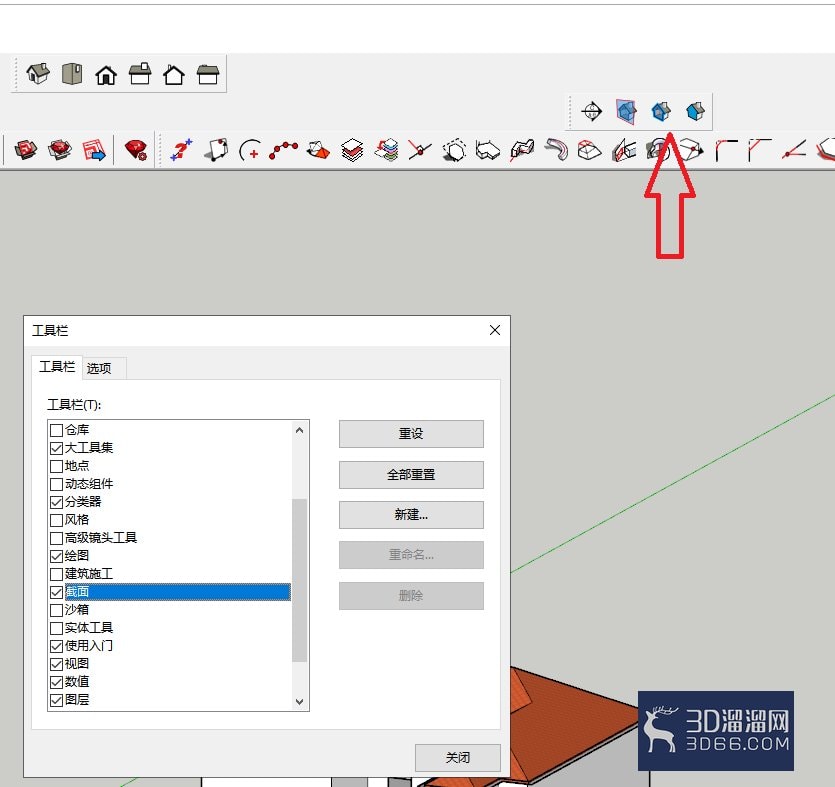Viewport: 835px width, 787px height.
Task: Uncheck the 截面 toolbar checkbox
Action: tap(56, 592)
